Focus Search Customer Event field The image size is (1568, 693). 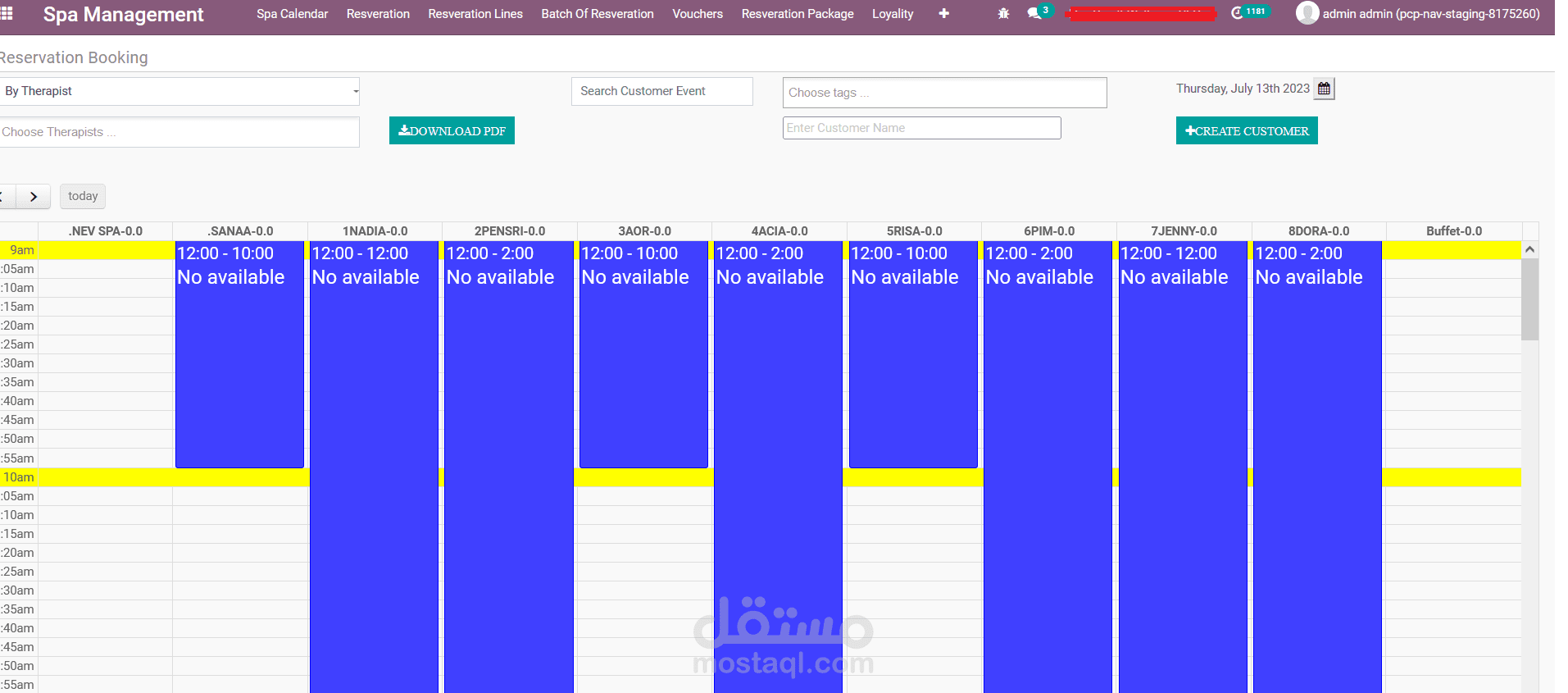pyautogui.click(x=662, y=91)
